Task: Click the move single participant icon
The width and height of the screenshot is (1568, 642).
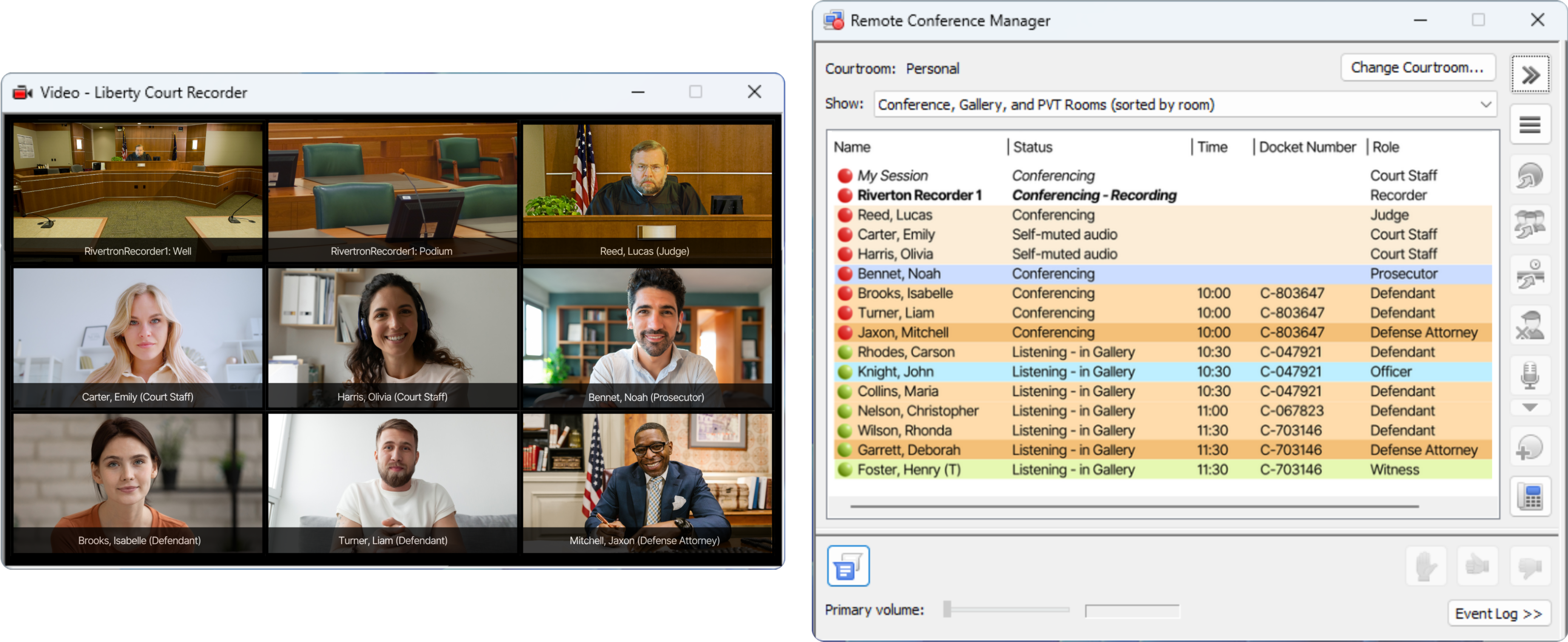Action: [x=1530, y=175]
